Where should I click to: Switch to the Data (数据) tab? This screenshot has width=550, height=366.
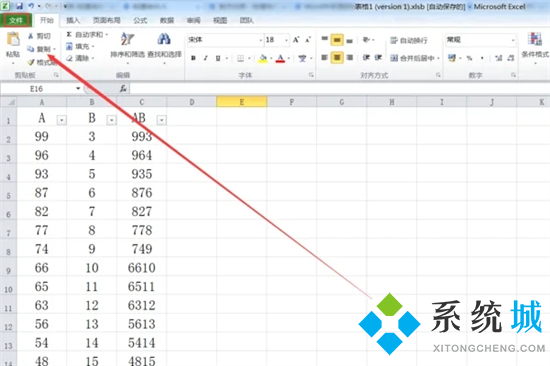pos(167,20)
